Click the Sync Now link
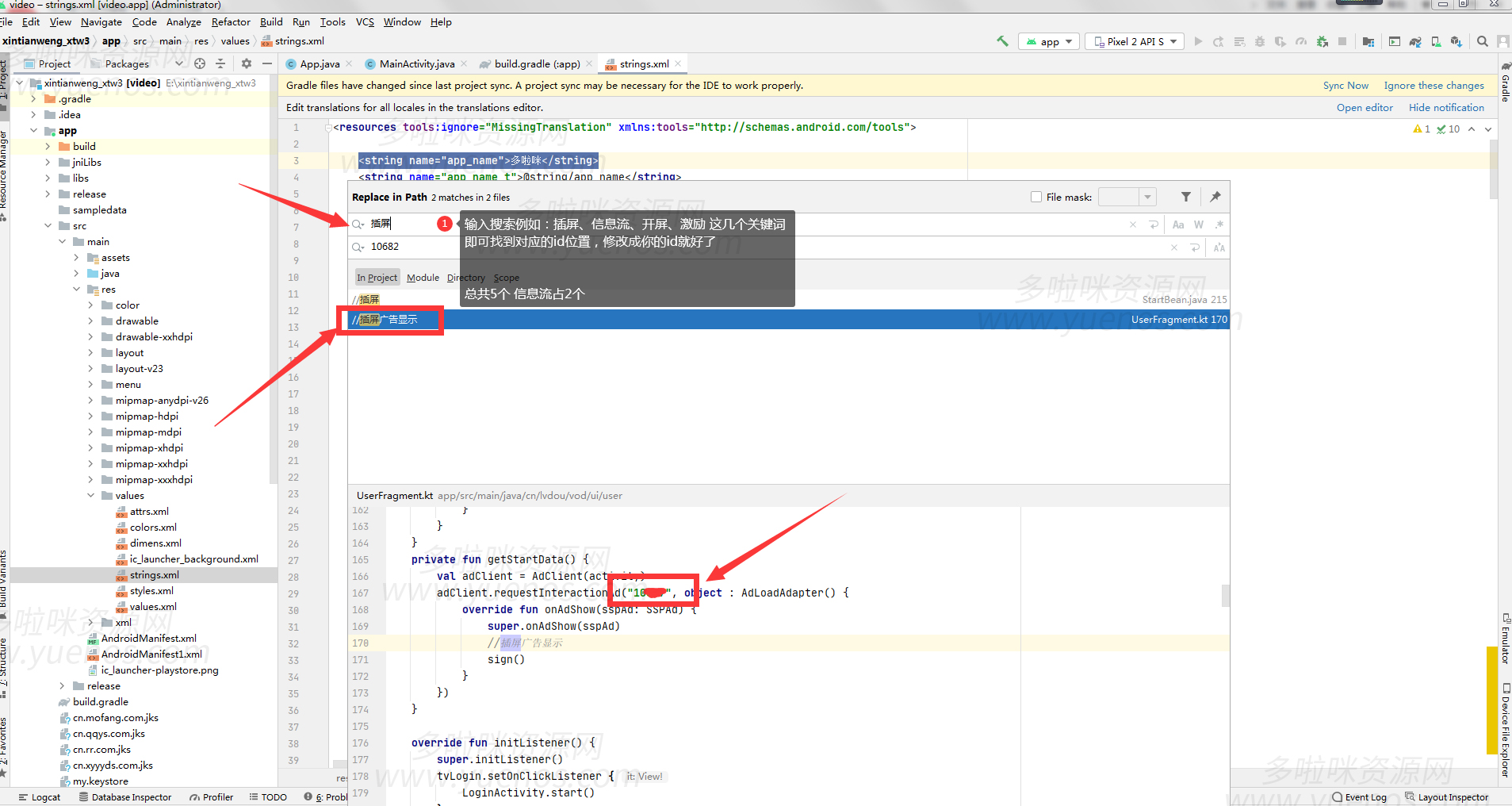 click(1345, 86)
